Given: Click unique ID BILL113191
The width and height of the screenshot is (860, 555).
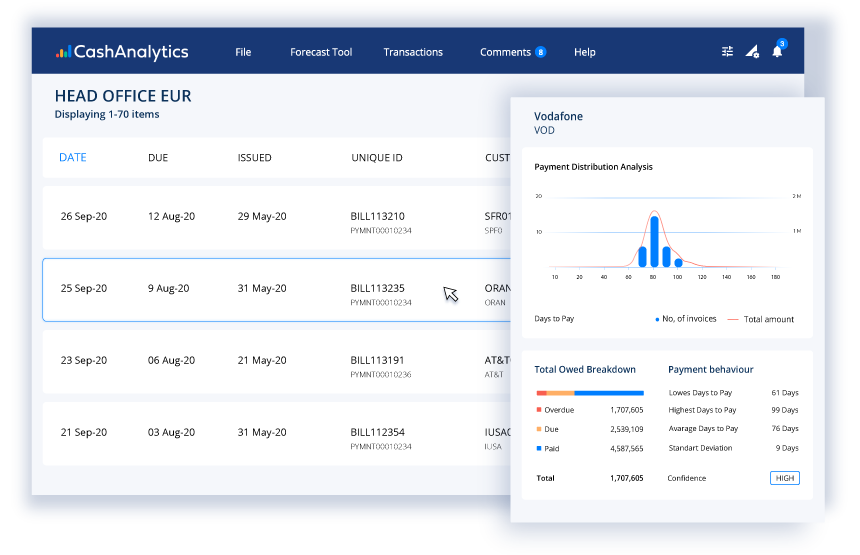Looking at the screenshot, I should (377, 360).
